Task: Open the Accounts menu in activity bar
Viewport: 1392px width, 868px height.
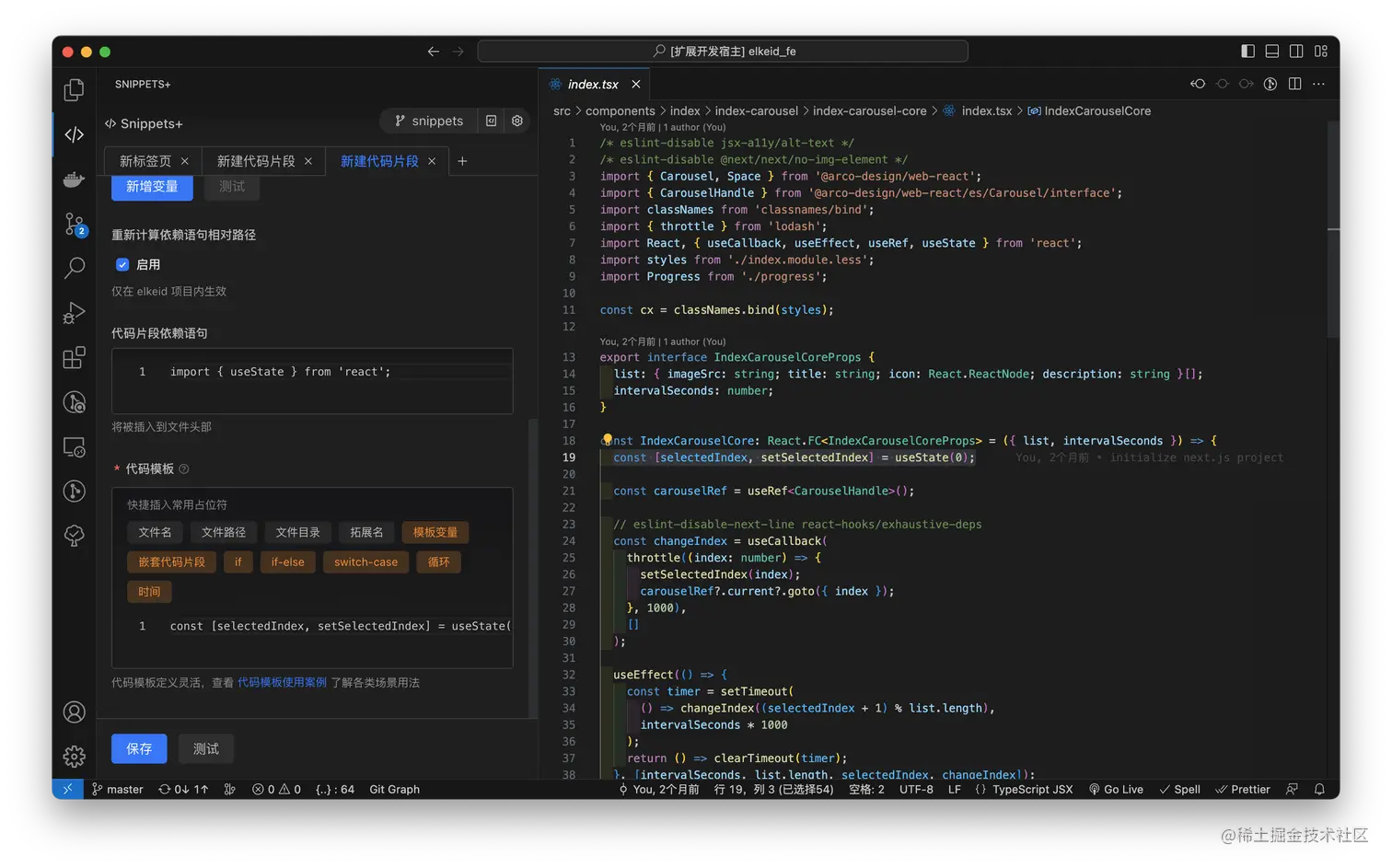Action: (74, 712)
